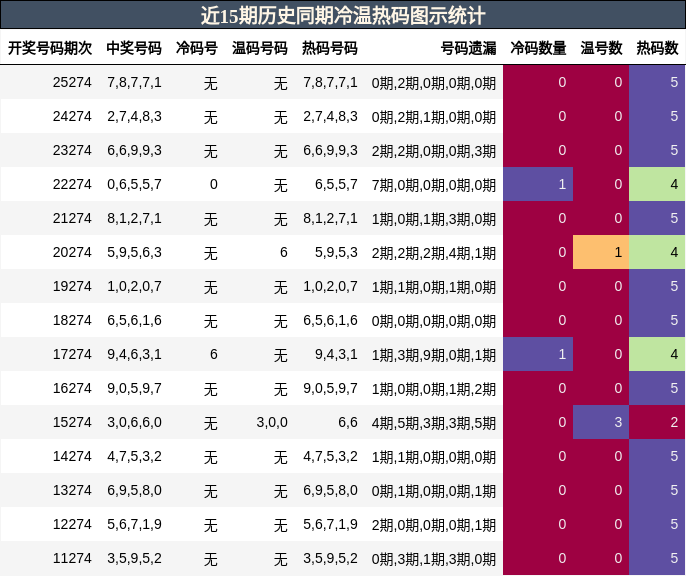Click orange warm count 1 in row 20274
686x576 pixels.
click(x=601, y=252)
